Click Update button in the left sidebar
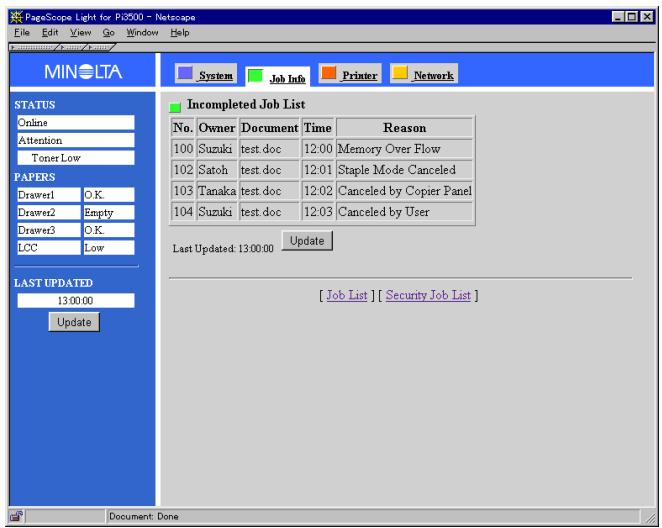Viewport: 662px width, 528px height. click(74, 322)
